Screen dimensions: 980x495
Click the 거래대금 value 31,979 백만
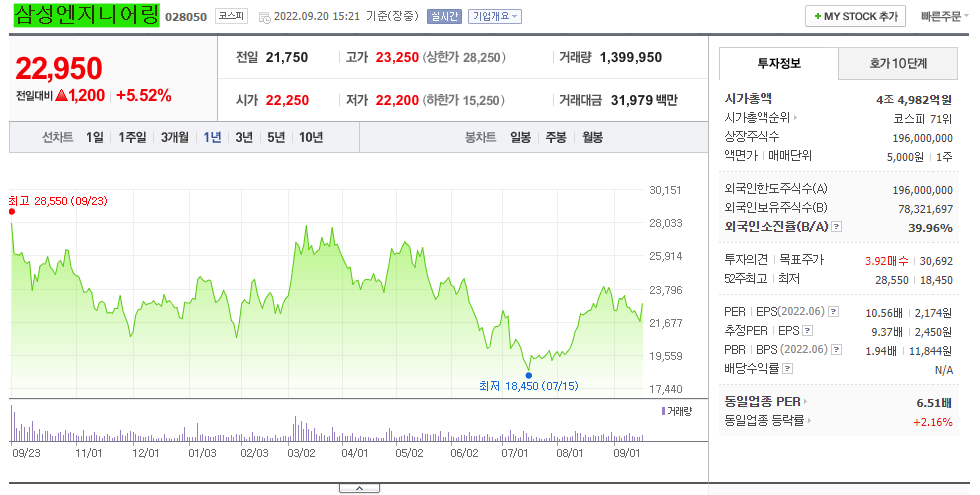[x=644, y=100]
